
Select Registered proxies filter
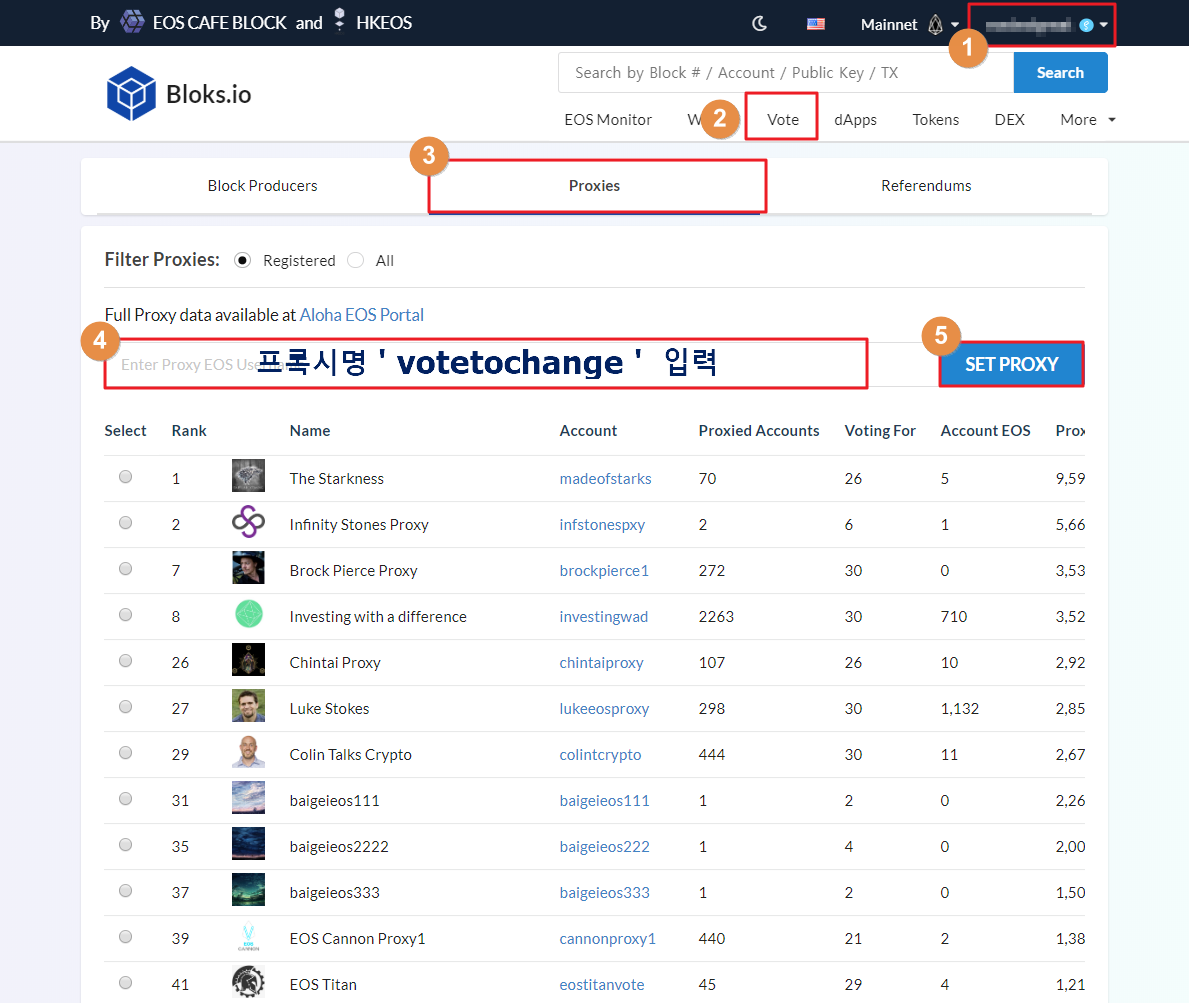pos(243,261)
